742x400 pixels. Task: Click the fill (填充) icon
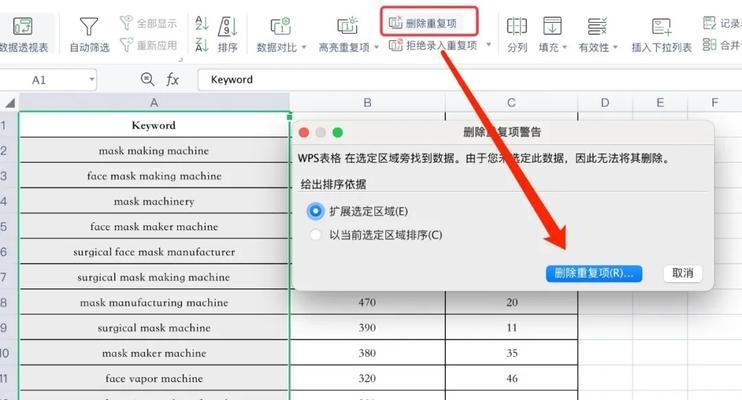coord(552,27)
